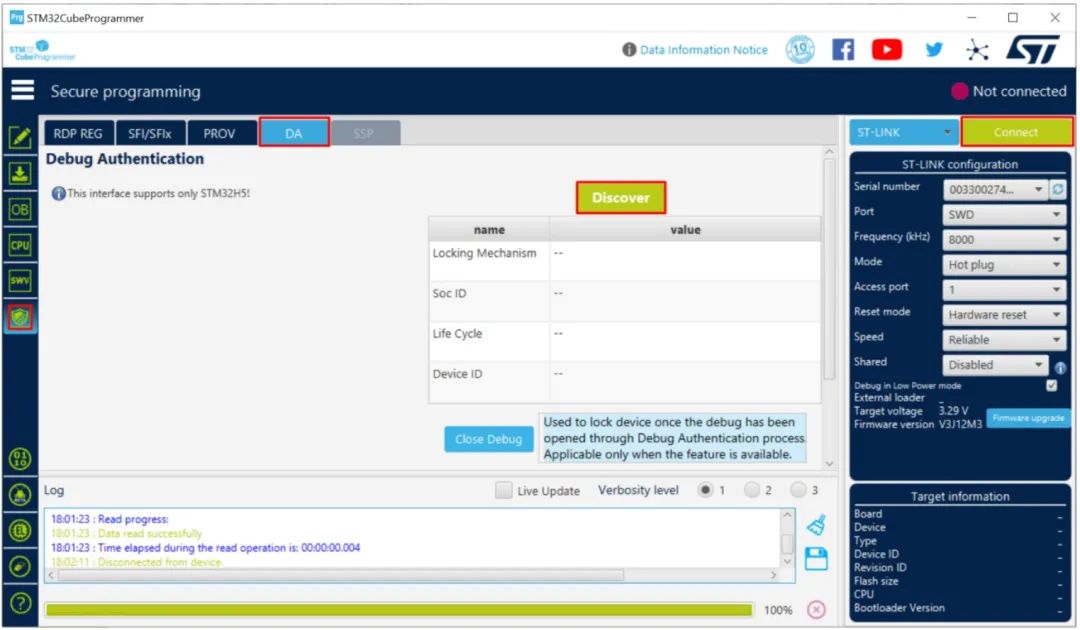Toggle the Live Update checkbox
This screenshot has height=630, width=1080.
503,490
